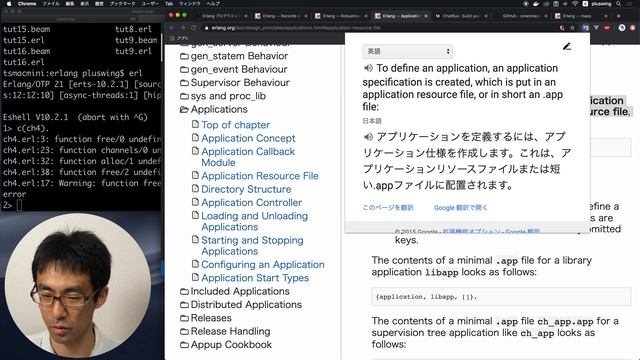Open the ブックマーク menu
640x360 pixels.
tap(122, 4)
